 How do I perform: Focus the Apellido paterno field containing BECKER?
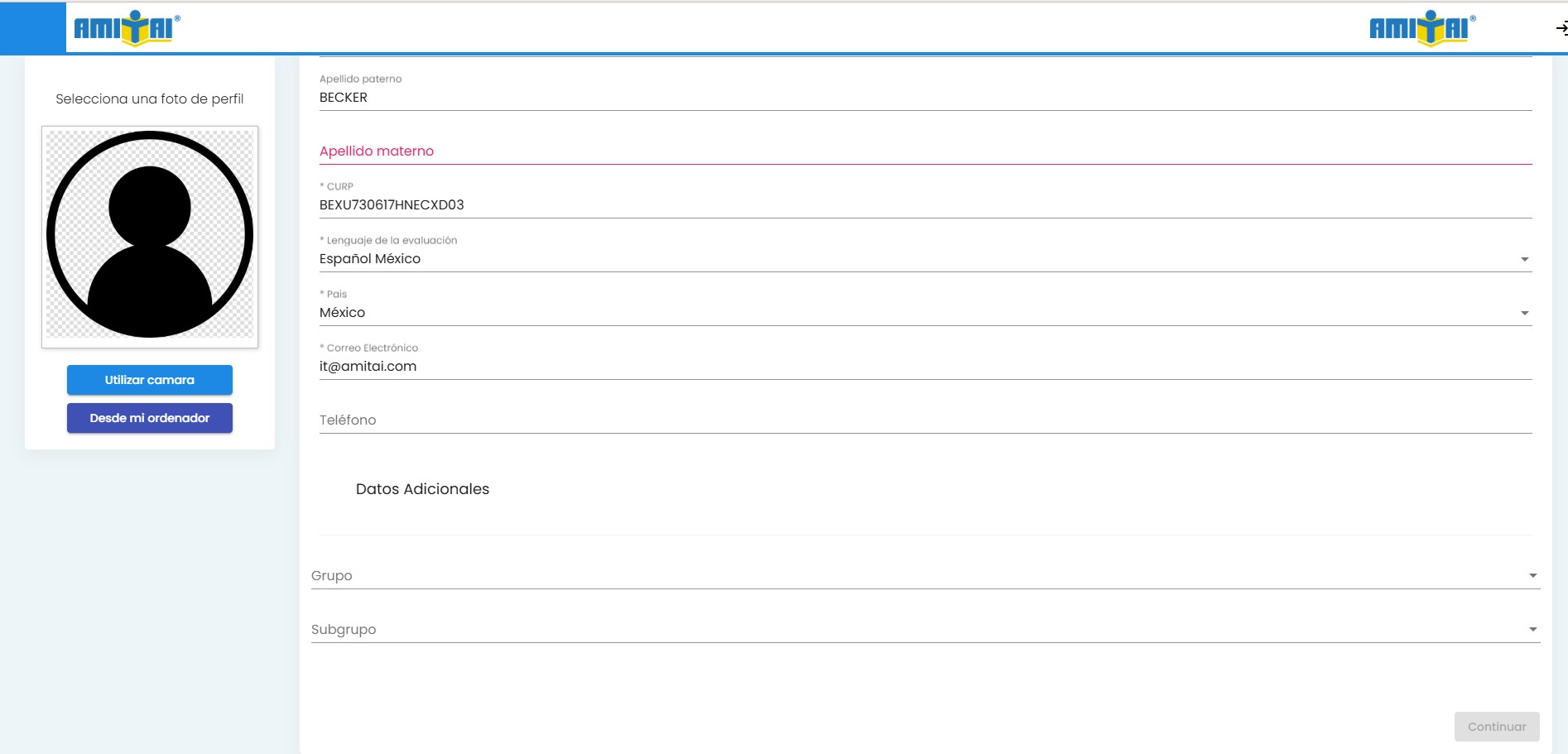[924, 98]
